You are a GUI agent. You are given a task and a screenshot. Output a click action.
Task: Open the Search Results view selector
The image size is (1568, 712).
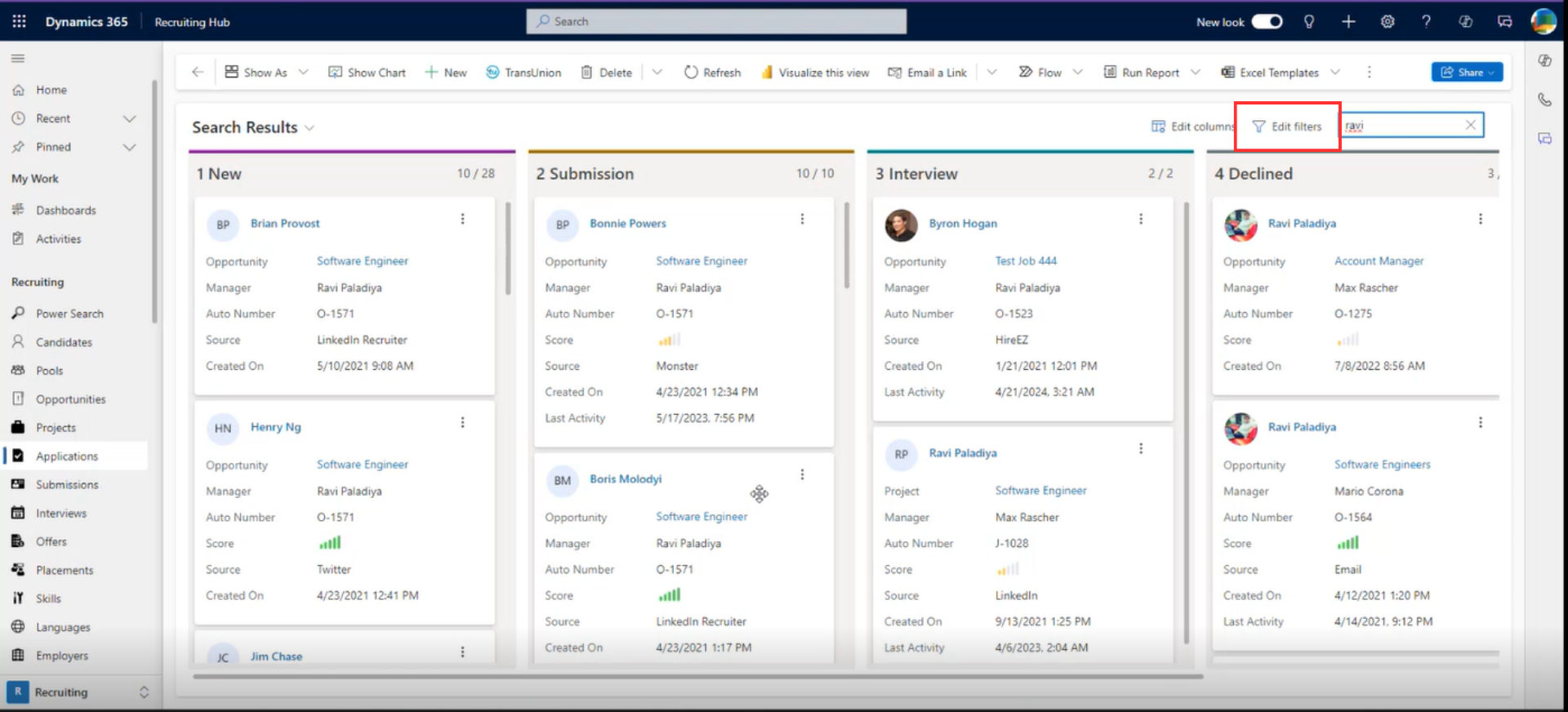pos(253,127)
